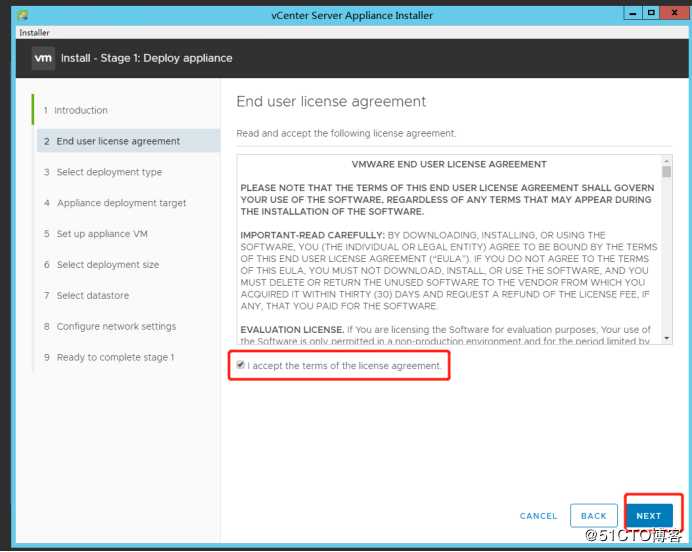
Task: Click the 'Install - Stage 1: Deploy appliance' title
Action: (147, 58)
